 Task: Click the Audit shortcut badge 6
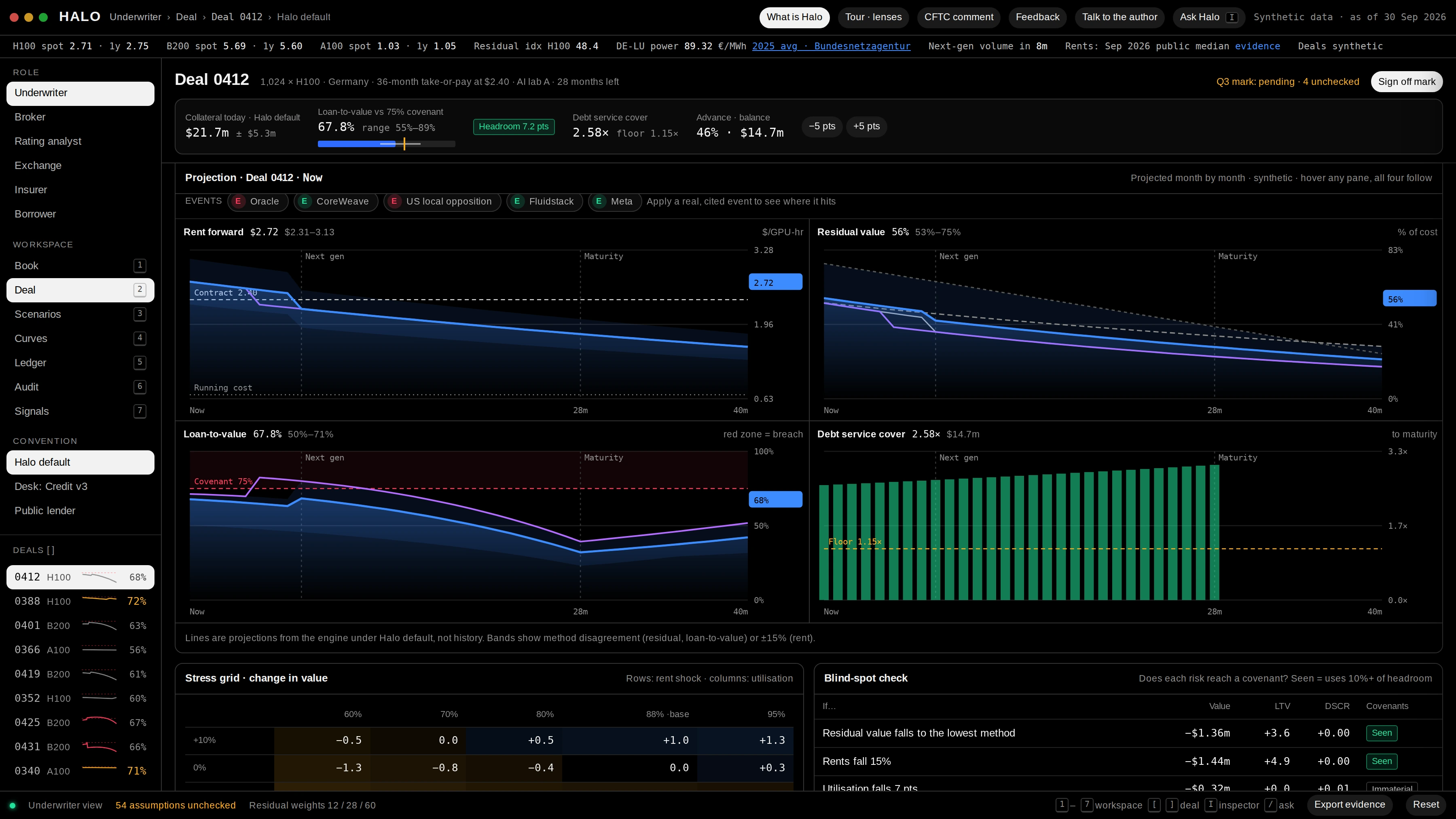[140, 387]
